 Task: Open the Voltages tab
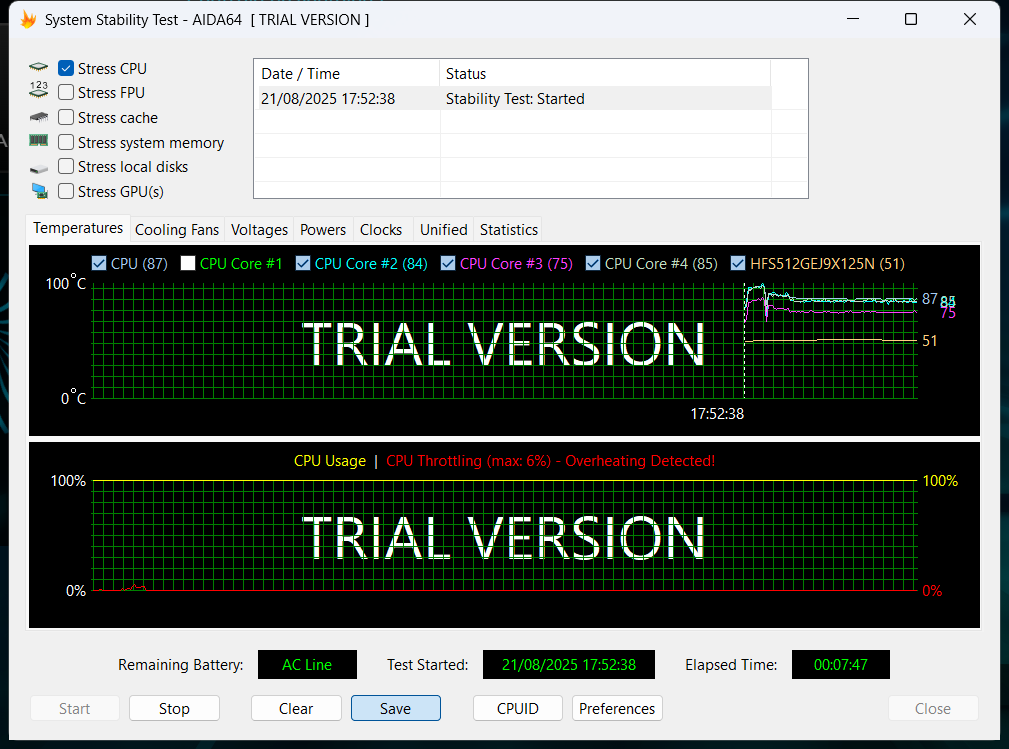[x=259, y=230]
